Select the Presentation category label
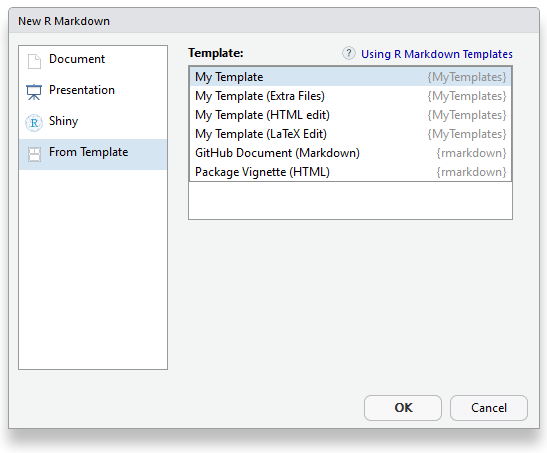The height and width of the screenshot is (453, 547). (x=82, y=90)
